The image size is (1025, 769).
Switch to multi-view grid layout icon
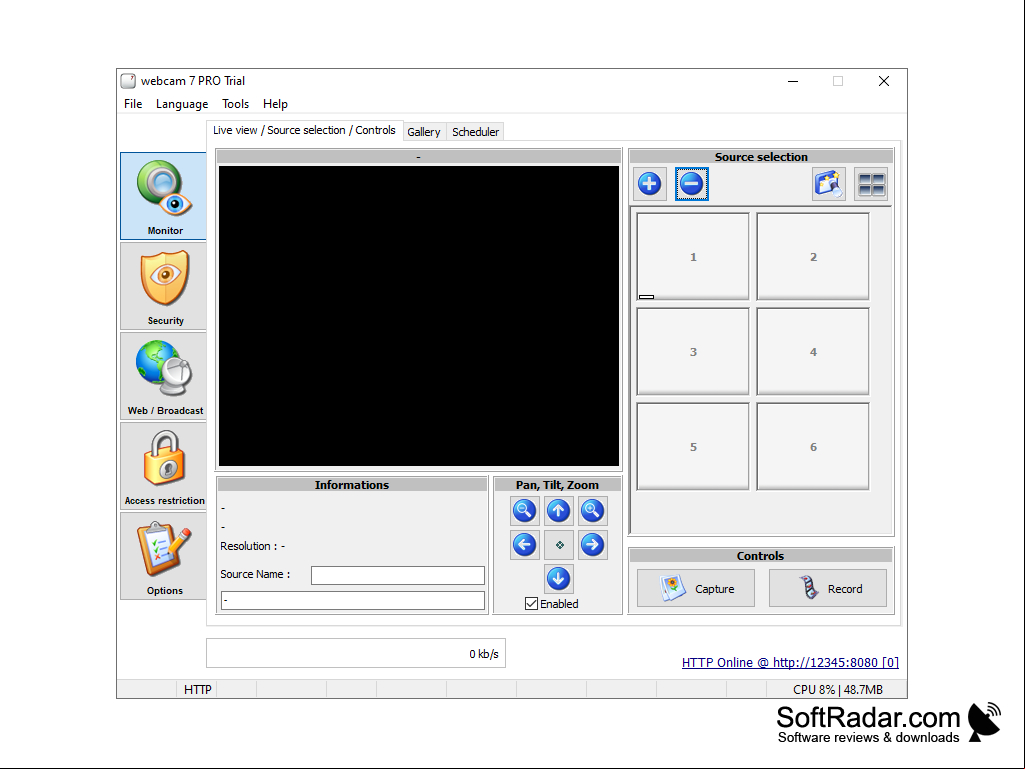871,184
